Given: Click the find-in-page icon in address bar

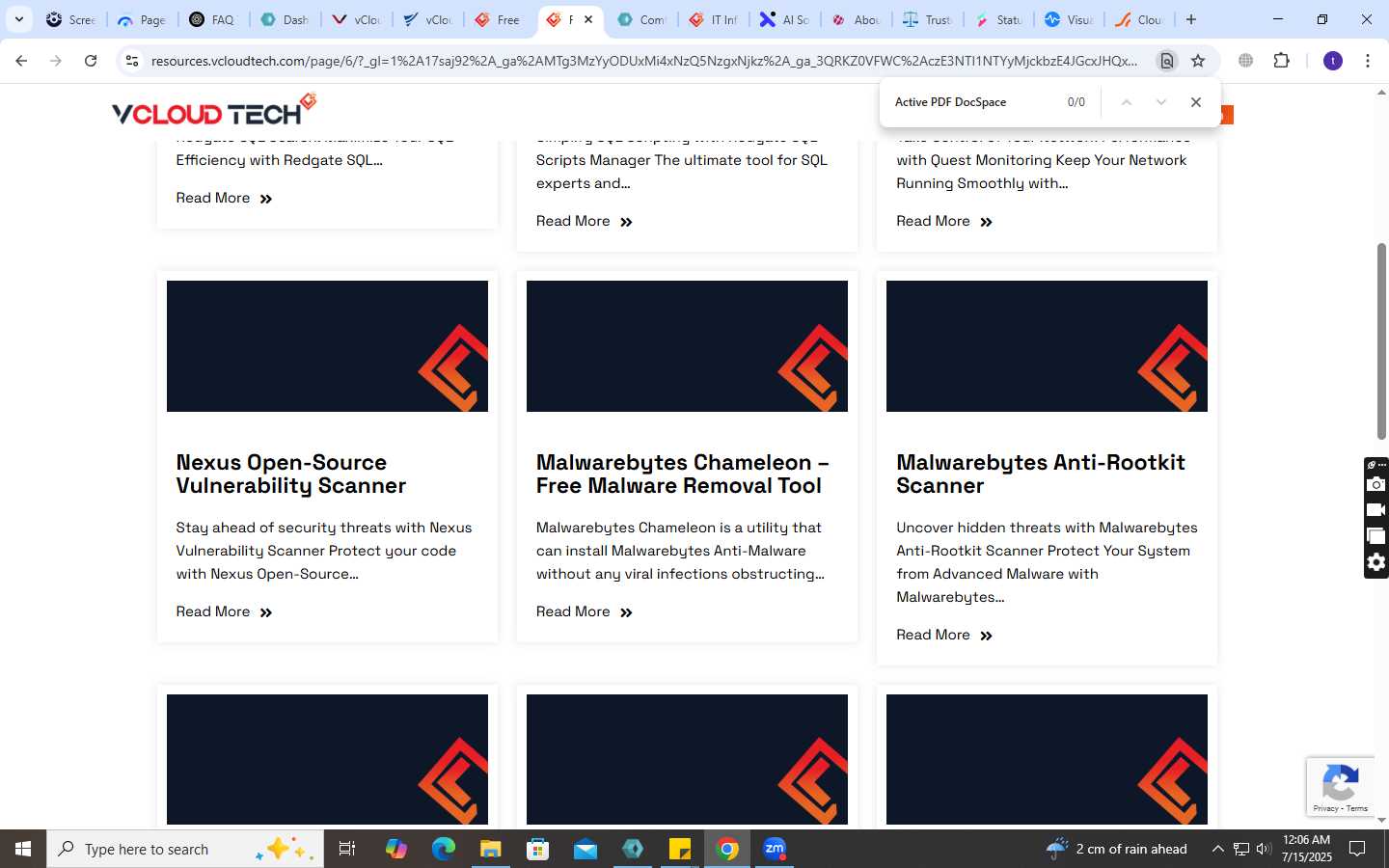Looking at the screenshot, I should pyautogui.click(x=1167, y=61).
